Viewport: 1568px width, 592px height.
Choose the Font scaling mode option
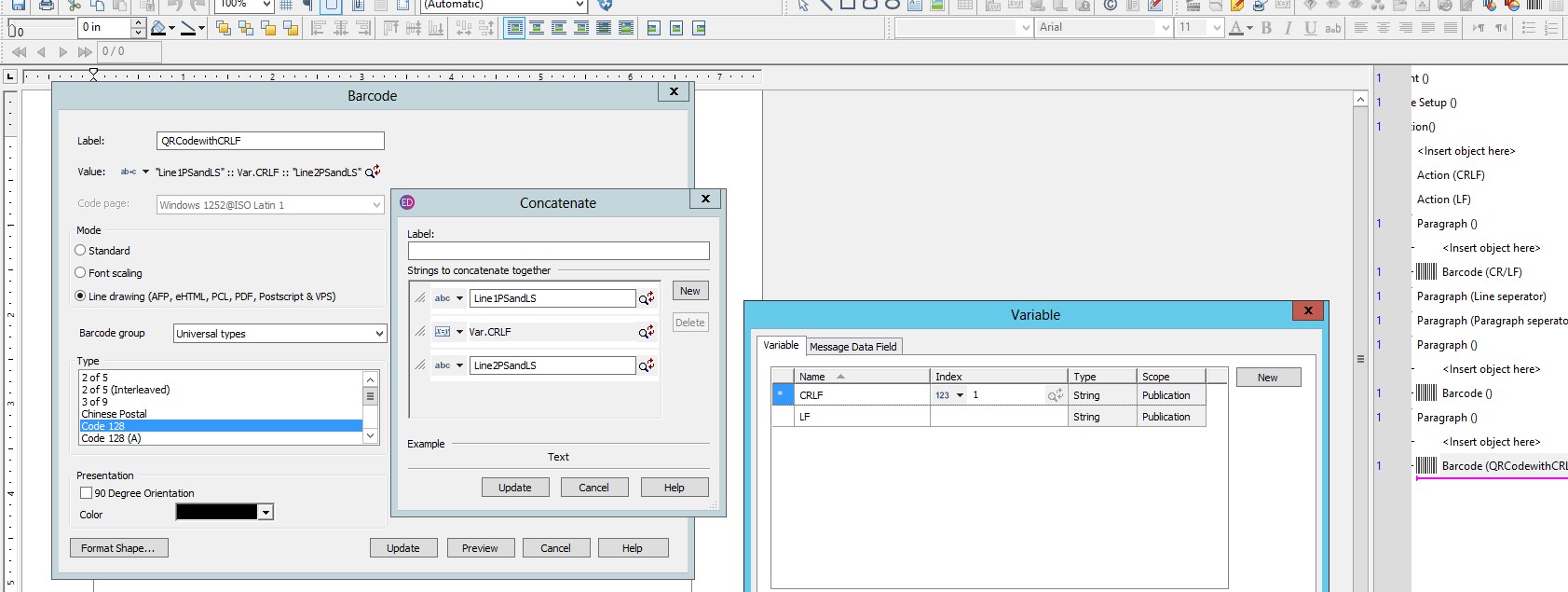[80, 273]
